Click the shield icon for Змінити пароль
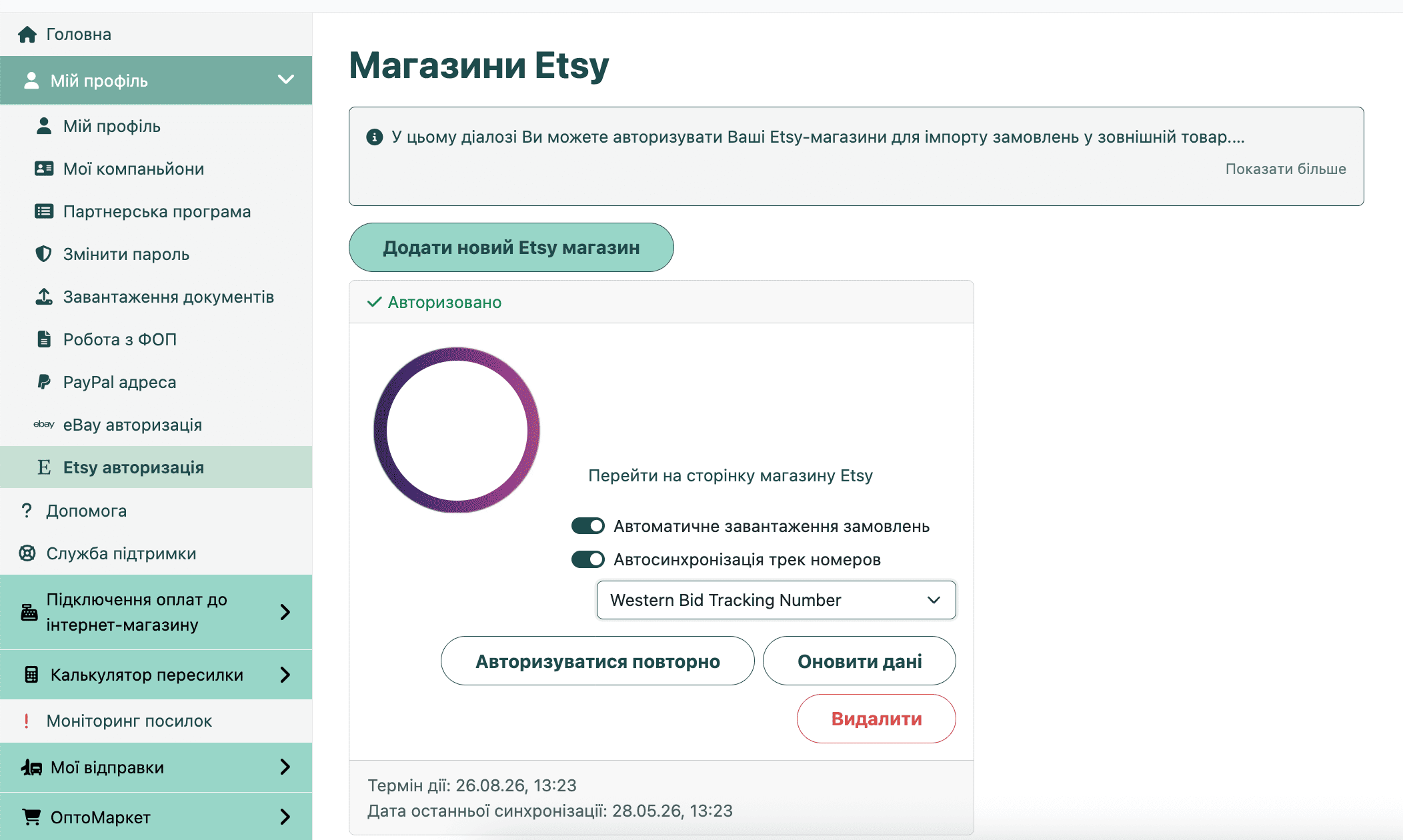1403x840 pixels. [44, 254]
